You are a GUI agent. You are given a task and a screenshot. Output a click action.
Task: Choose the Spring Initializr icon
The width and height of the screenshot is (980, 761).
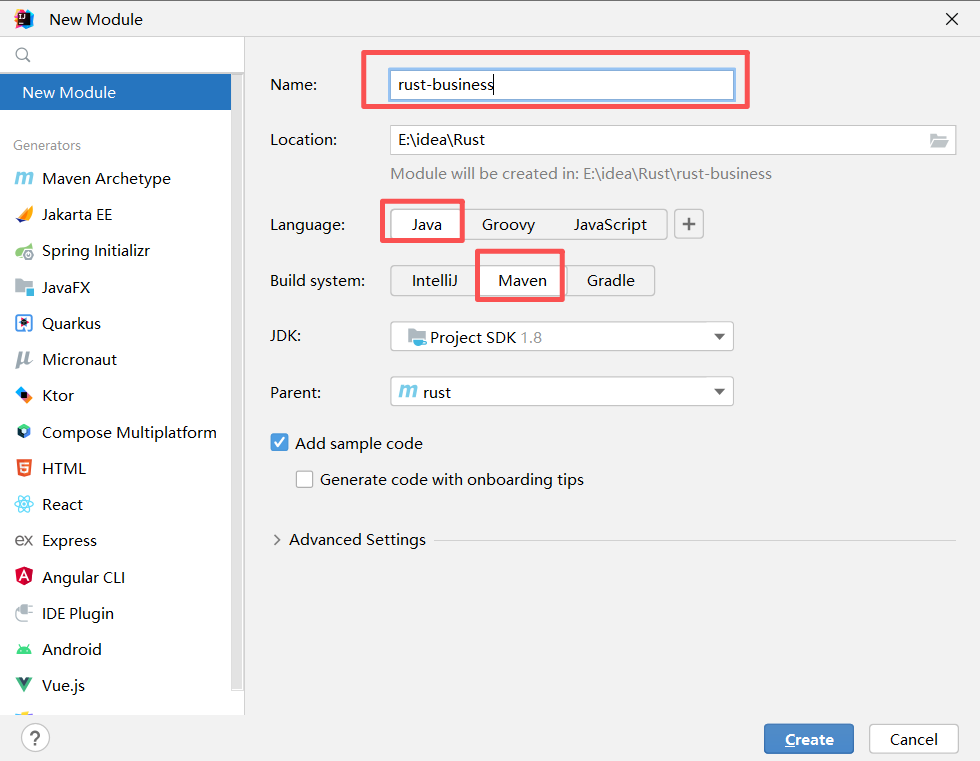(x=24, y=251)
